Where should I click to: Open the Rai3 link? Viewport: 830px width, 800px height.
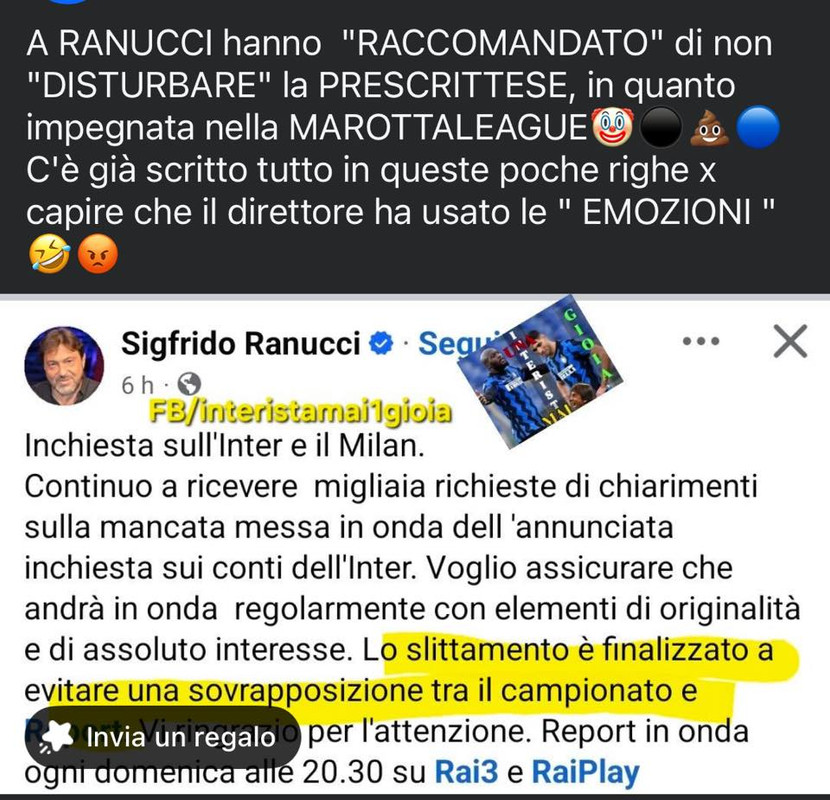466,772
